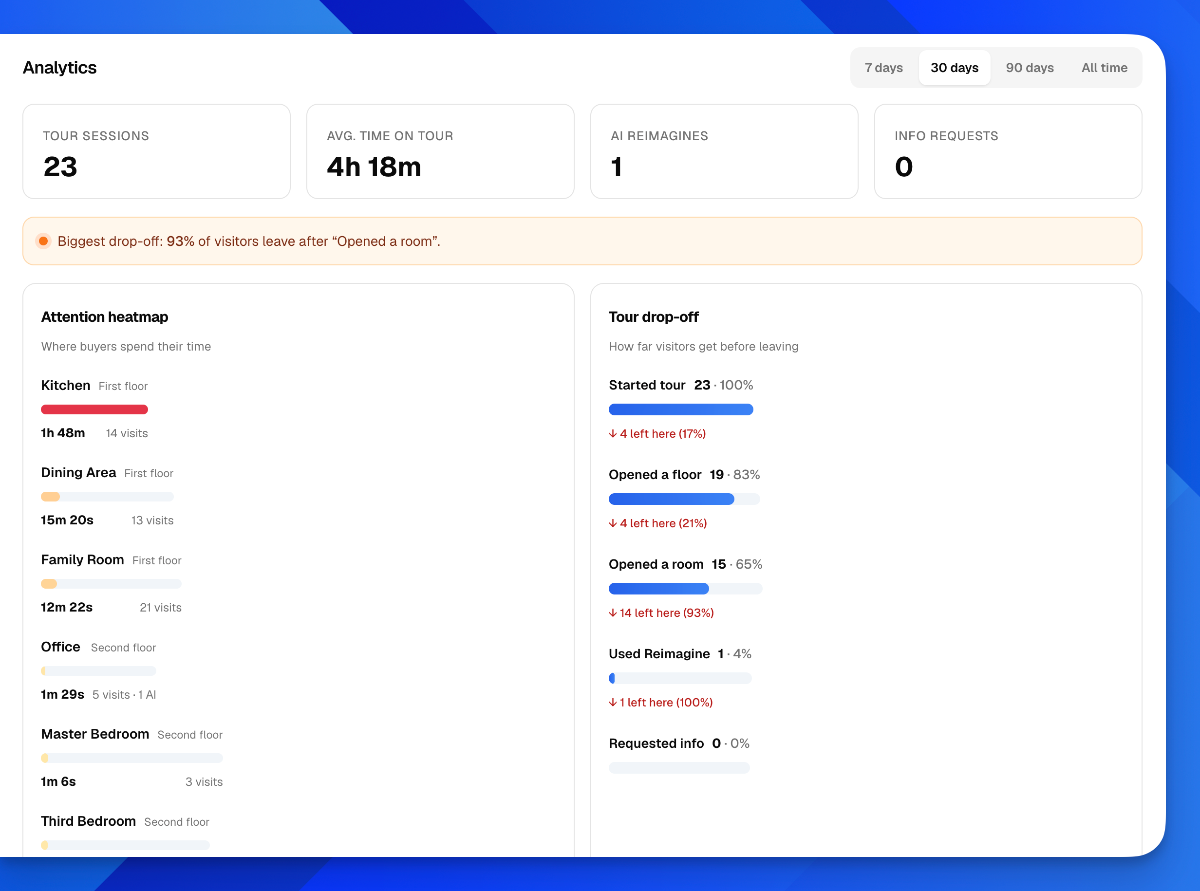The image size is (1200, 891).
Task: Click the Attention heatmap heading
Action: [105, 317]
